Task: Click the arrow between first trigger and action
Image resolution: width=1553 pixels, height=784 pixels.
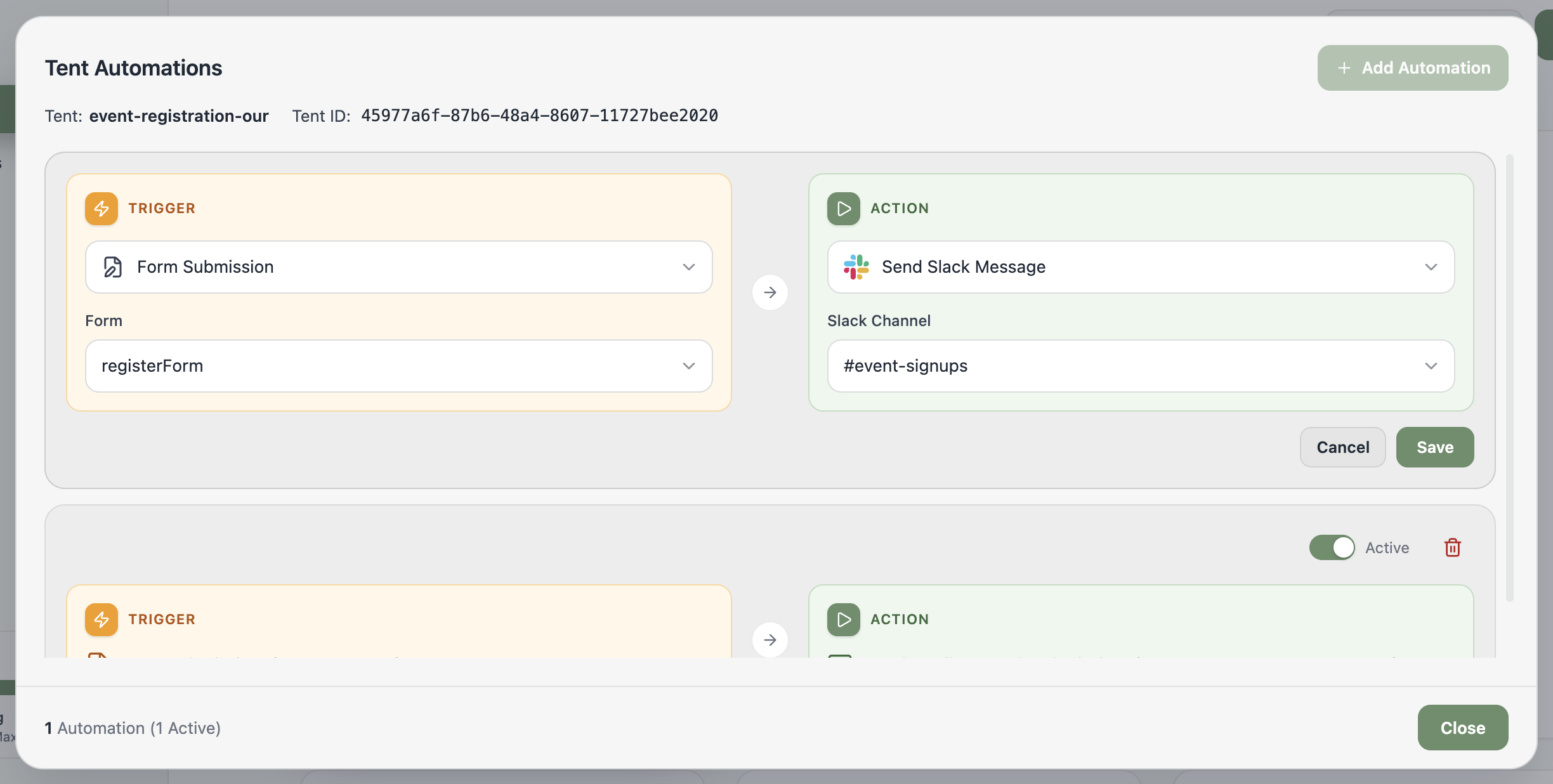Action: (x=770, y=292)
